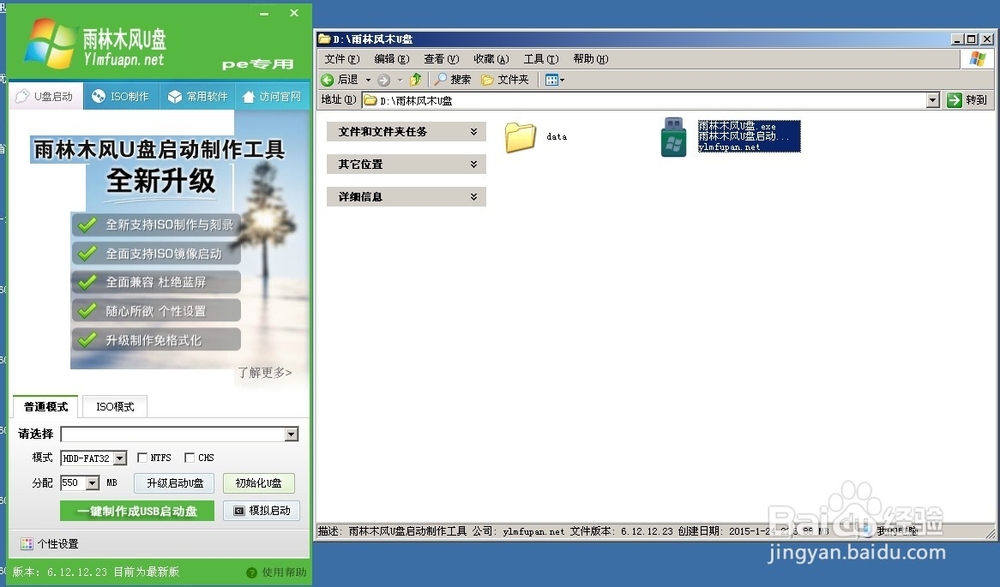Enable the CHS checkbox
Viewport: 1000px width, 587px height.
(187, 457)
